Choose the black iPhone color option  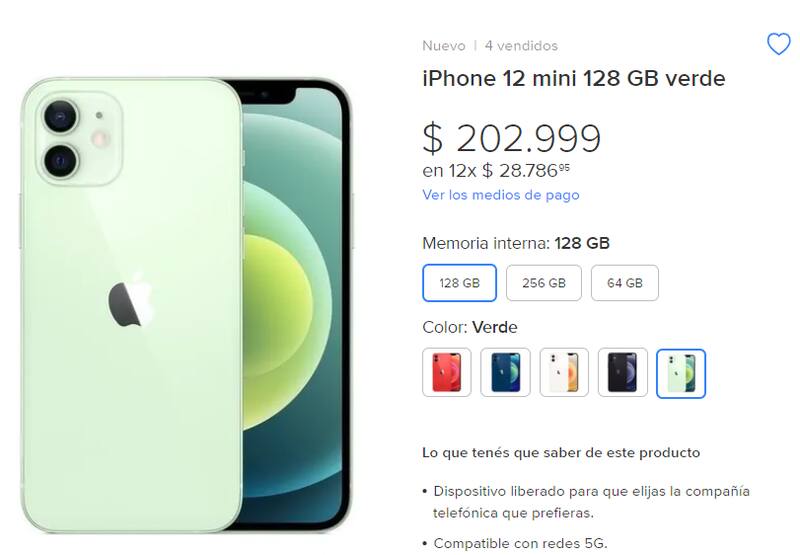pyautogui.click(x=622, y=372)
